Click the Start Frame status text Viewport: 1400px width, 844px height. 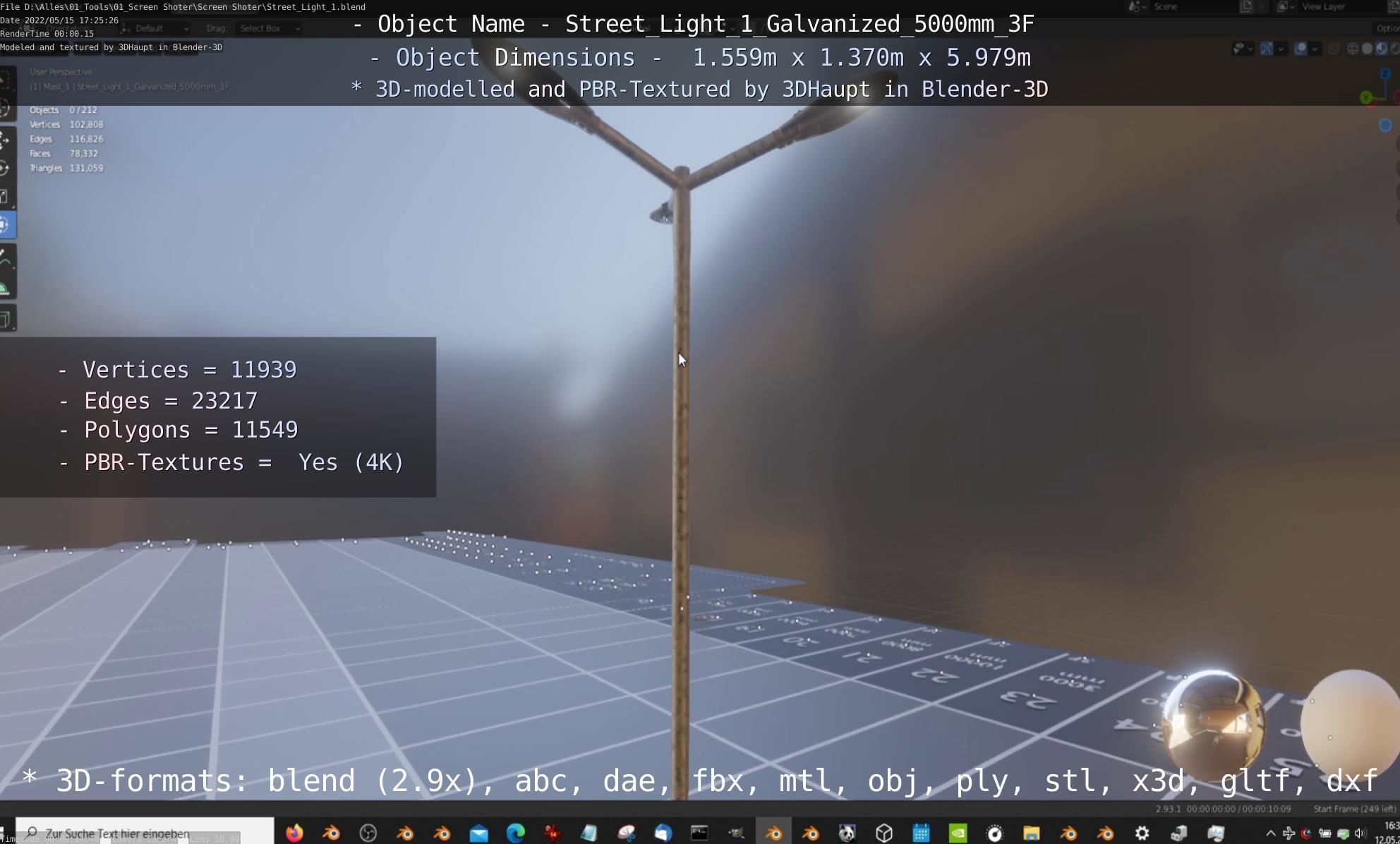coord(1354,809)
